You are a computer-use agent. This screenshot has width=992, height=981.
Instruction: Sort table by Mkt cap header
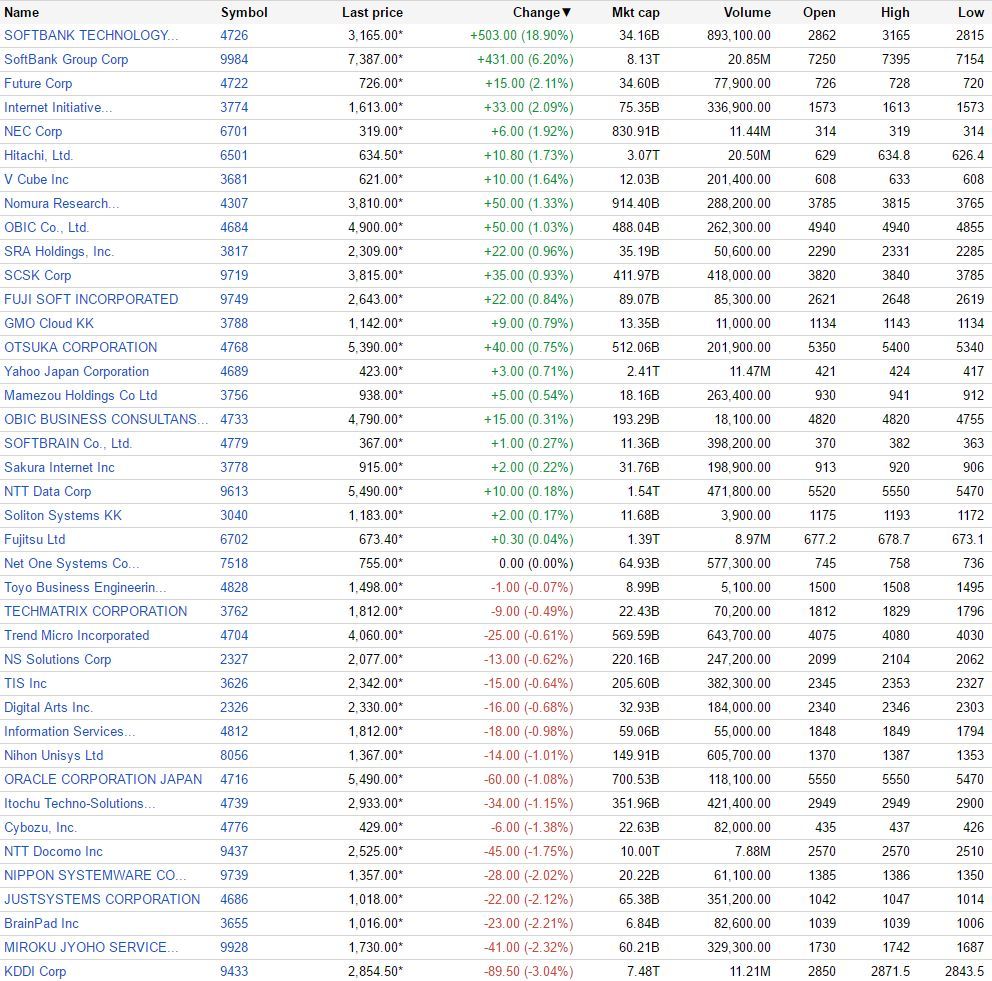(x=636, y=13)
